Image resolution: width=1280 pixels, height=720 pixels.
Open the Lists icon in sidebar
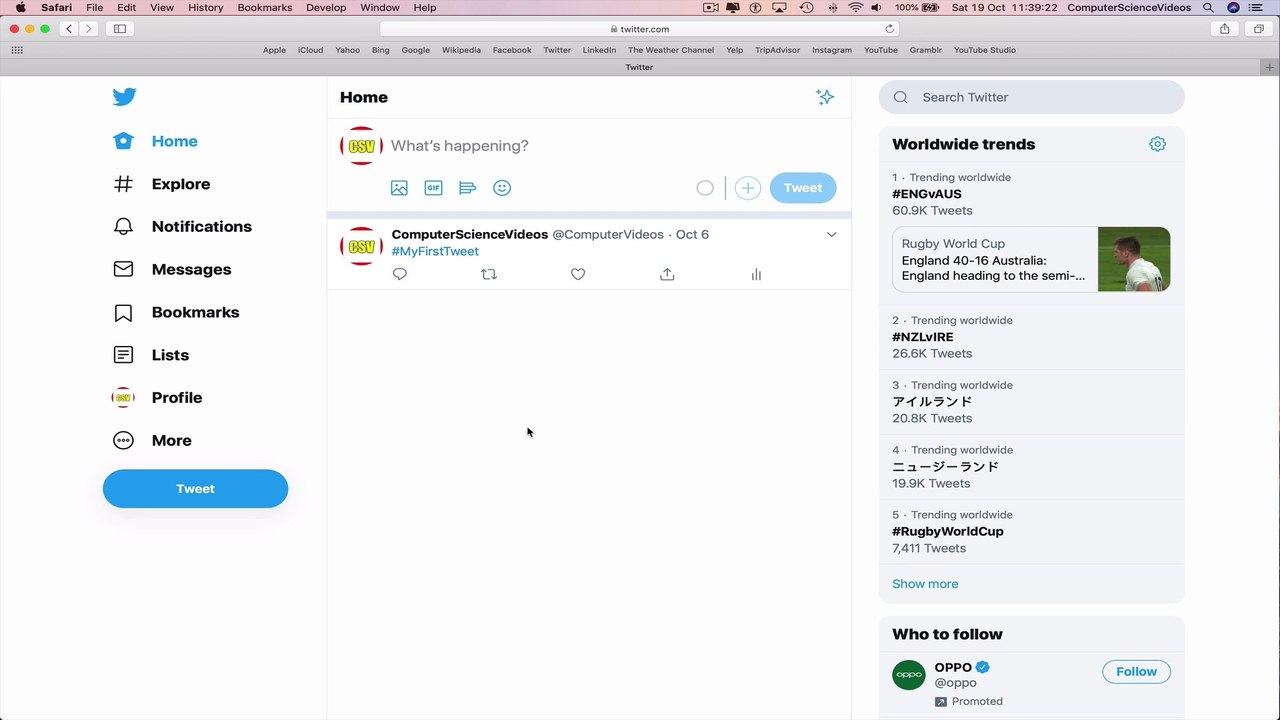click(x=123, y=355)
